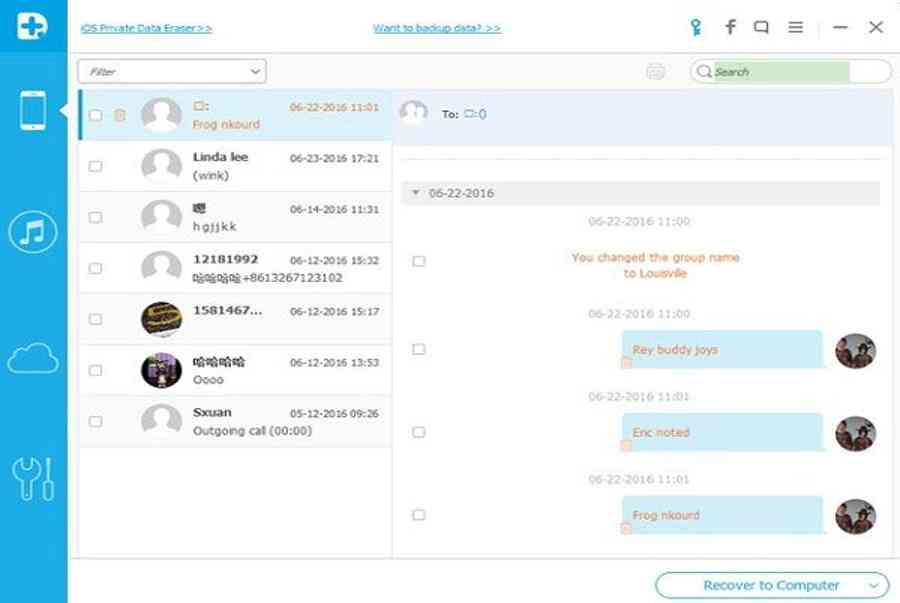This screenshot has width=900, height=603.
Task: Open the cloud backup sidebar section
Action: pos(33,358)
